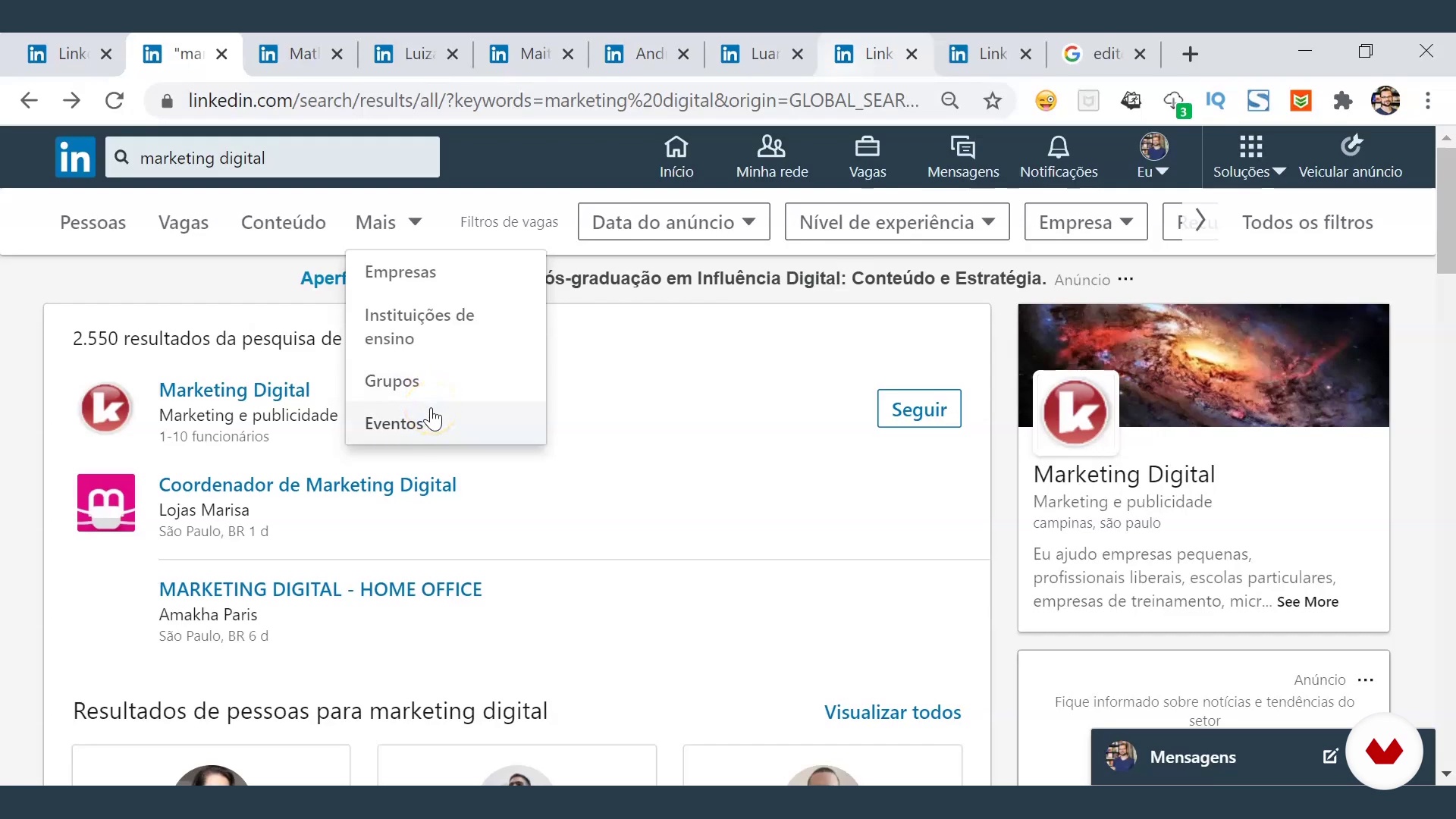Open a new browser tab

pyautogui.click(x=1190, y=54)
